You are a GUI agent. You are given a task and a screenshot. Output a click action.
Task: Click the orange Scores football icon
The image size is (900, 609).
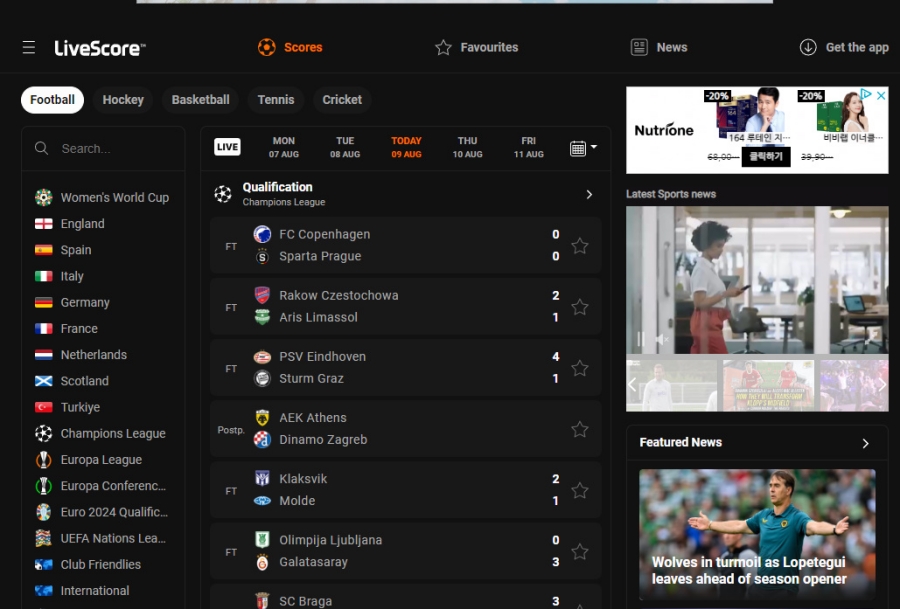[x=266, y=47]
